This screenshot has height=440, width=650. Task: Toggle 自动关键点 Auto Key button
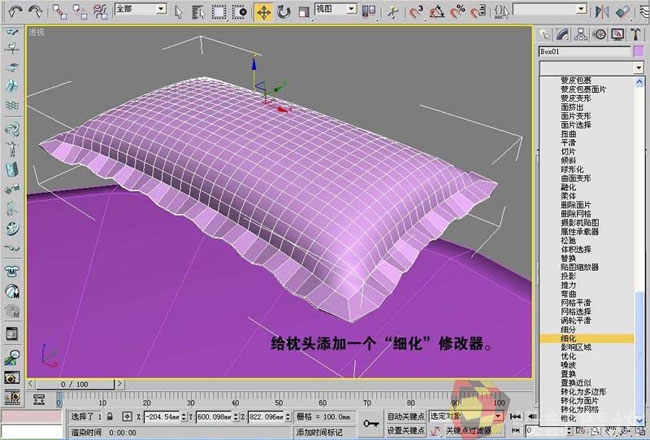click(x=405, y=416)
